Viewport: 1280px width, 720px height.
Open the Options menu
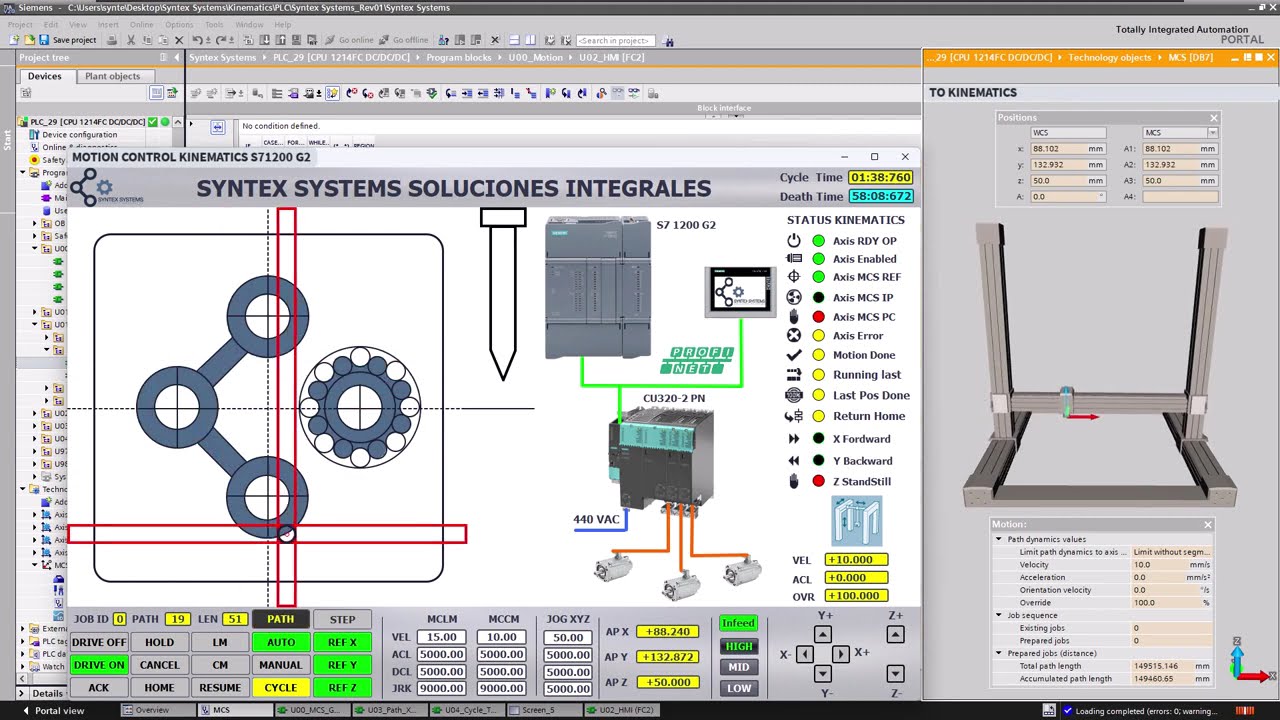pos(179,24)
